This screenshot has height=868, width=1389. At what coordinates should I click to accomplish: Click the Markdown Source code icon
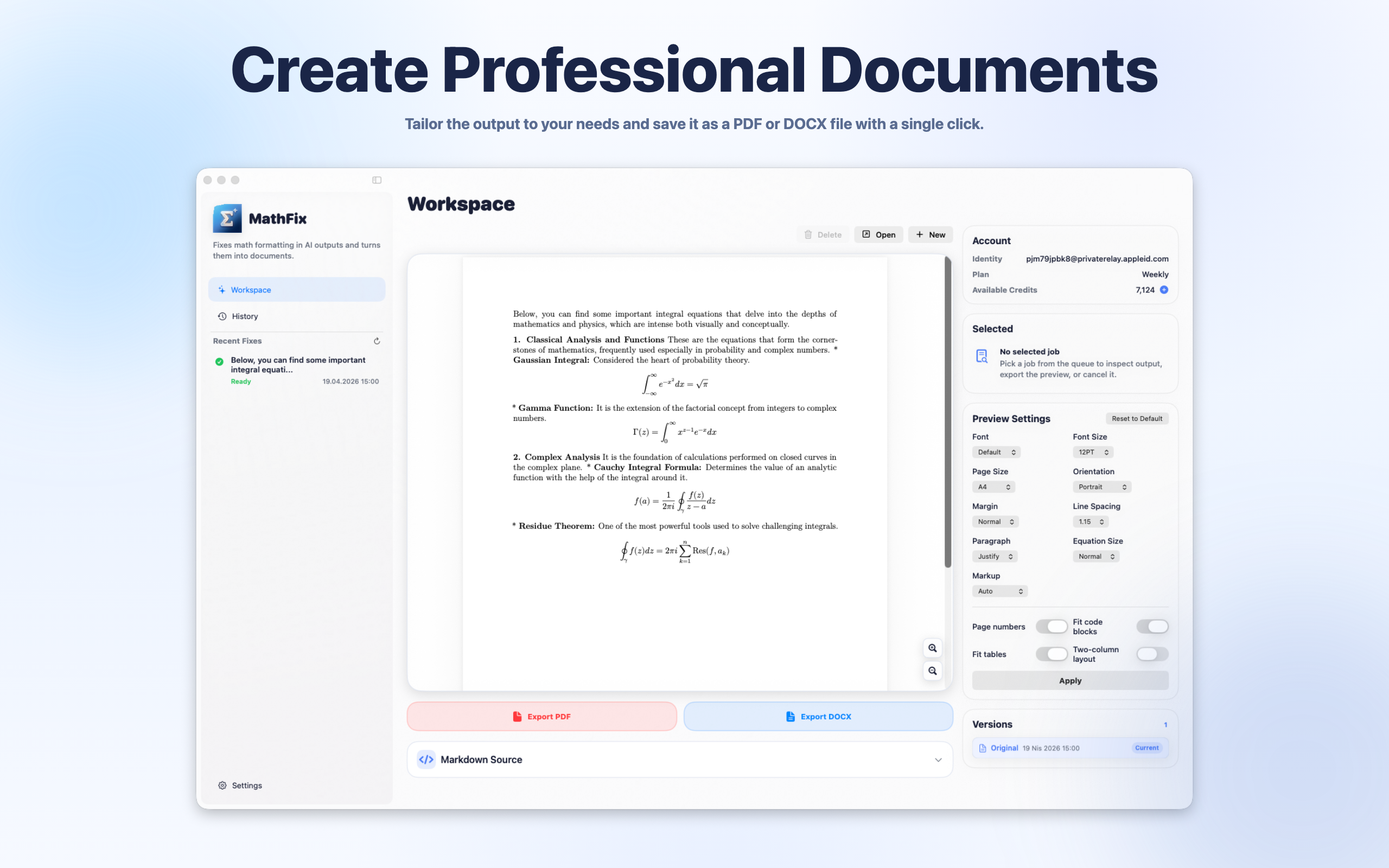(x=426, y=759)
